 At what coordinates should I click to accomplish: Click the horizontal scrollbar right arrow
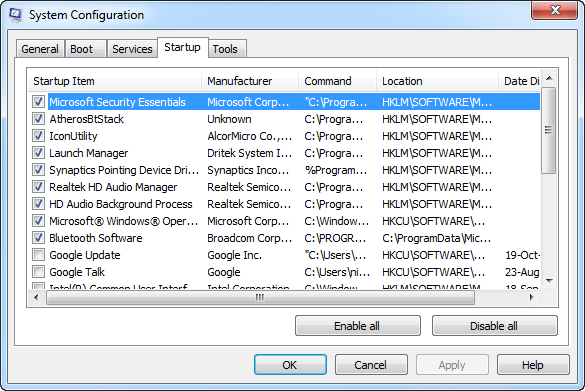point(531,297)
